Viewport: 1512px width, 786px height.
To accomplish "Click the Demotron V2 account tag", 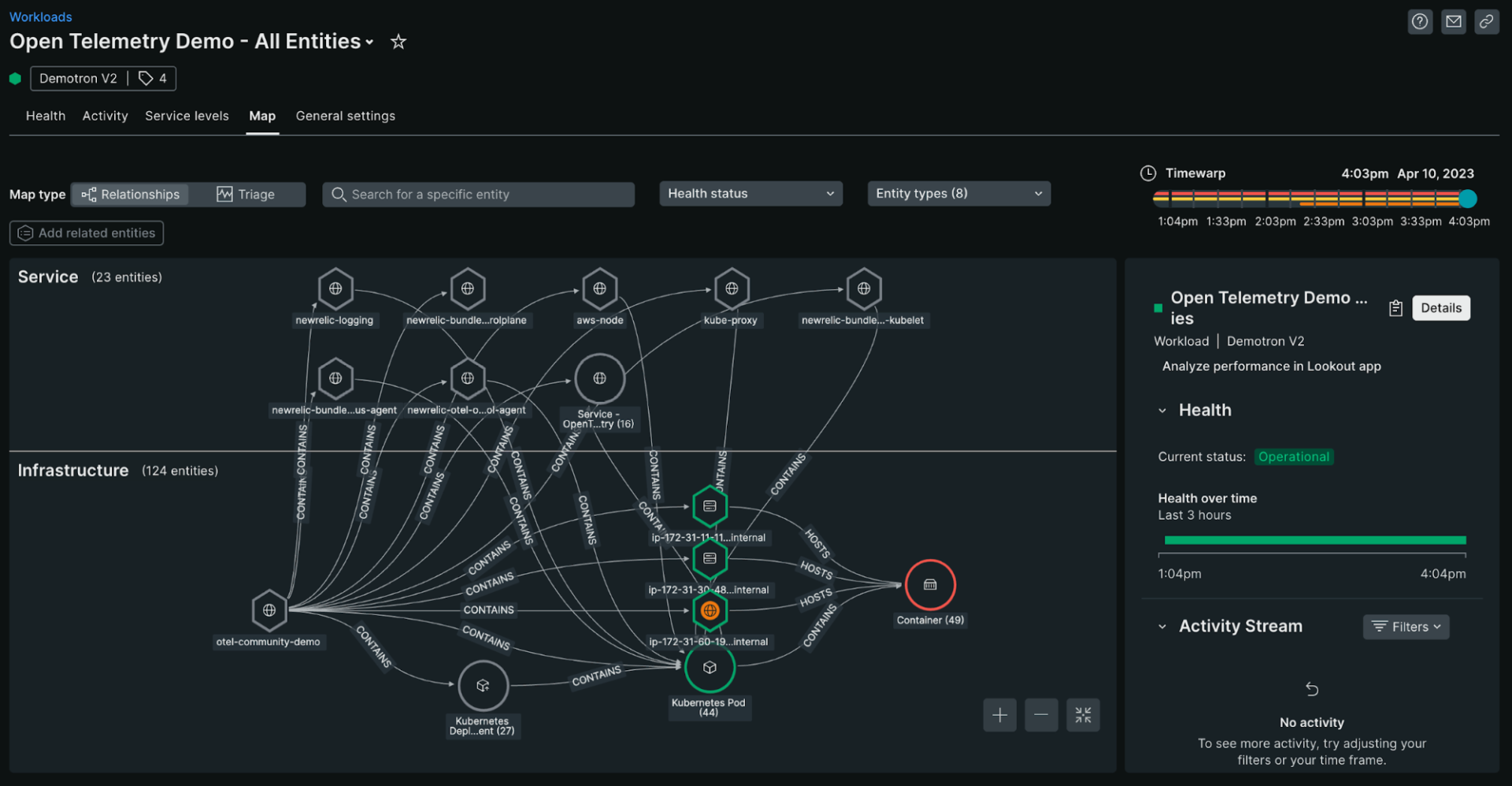I will [x=78, y=78].
